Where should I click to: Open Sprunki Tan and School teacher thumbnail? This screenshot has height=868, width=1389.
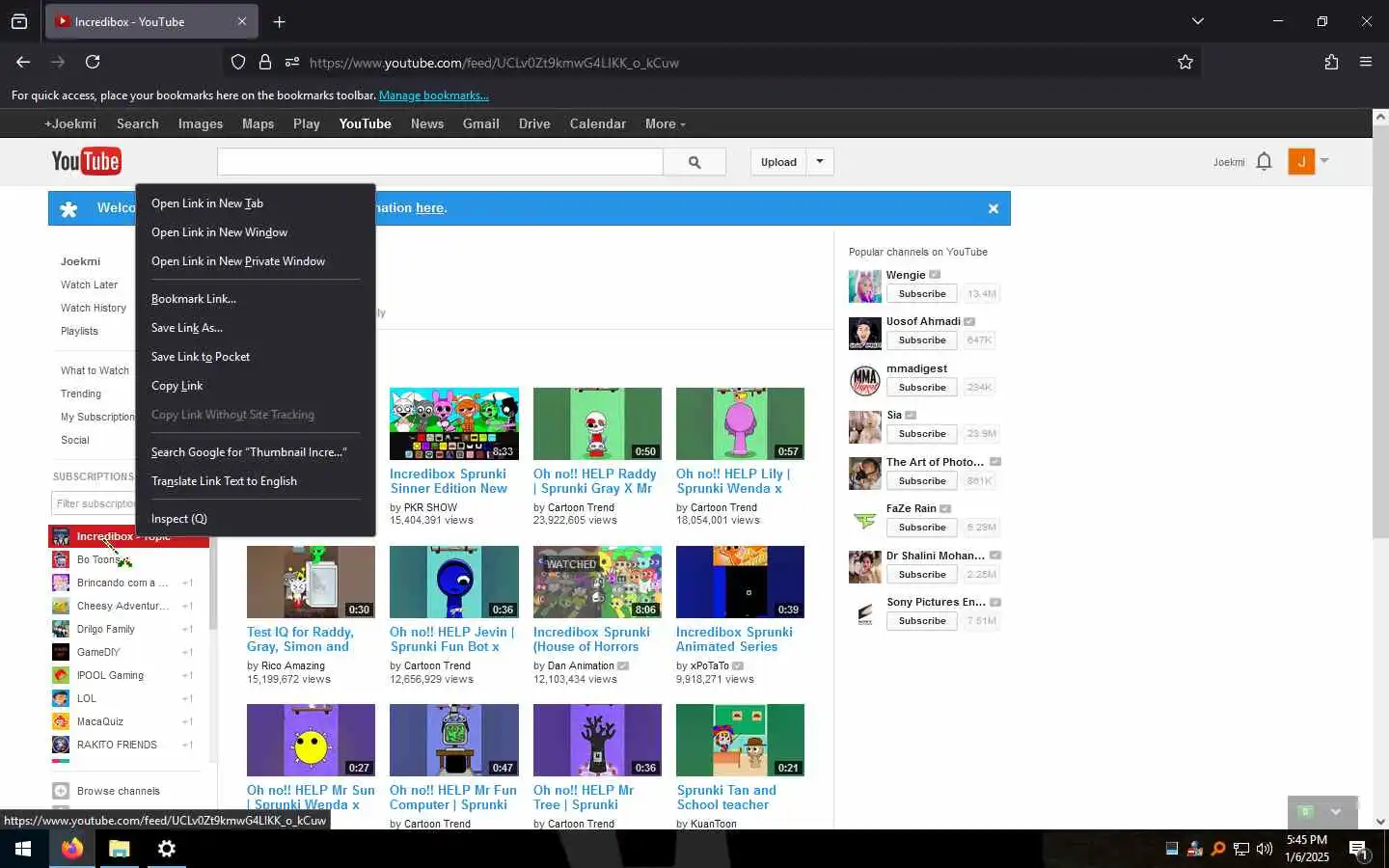[x=740, y=740]
